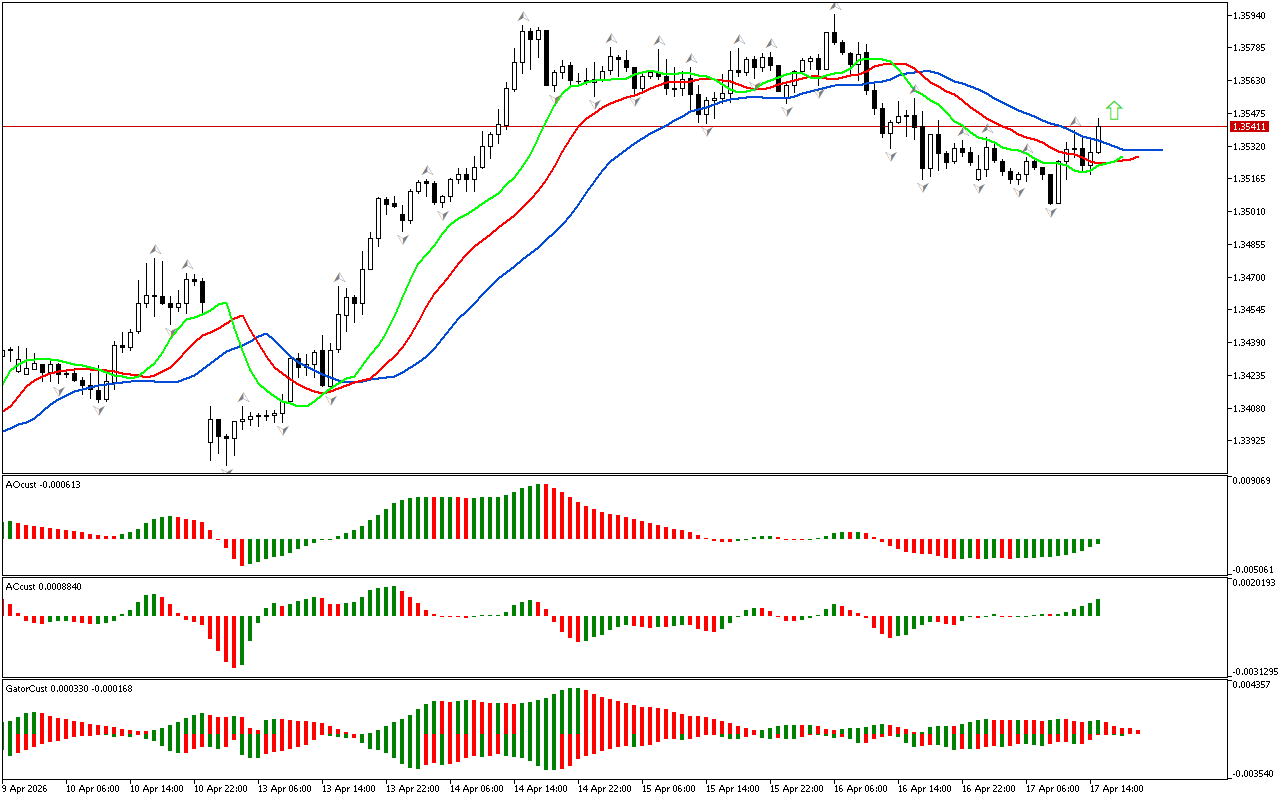The width and height of the screenshot is (1280, 800).
Task: Click the 1.33925 price axis label
Action: pyautogui.click(x=1251, y=441)
